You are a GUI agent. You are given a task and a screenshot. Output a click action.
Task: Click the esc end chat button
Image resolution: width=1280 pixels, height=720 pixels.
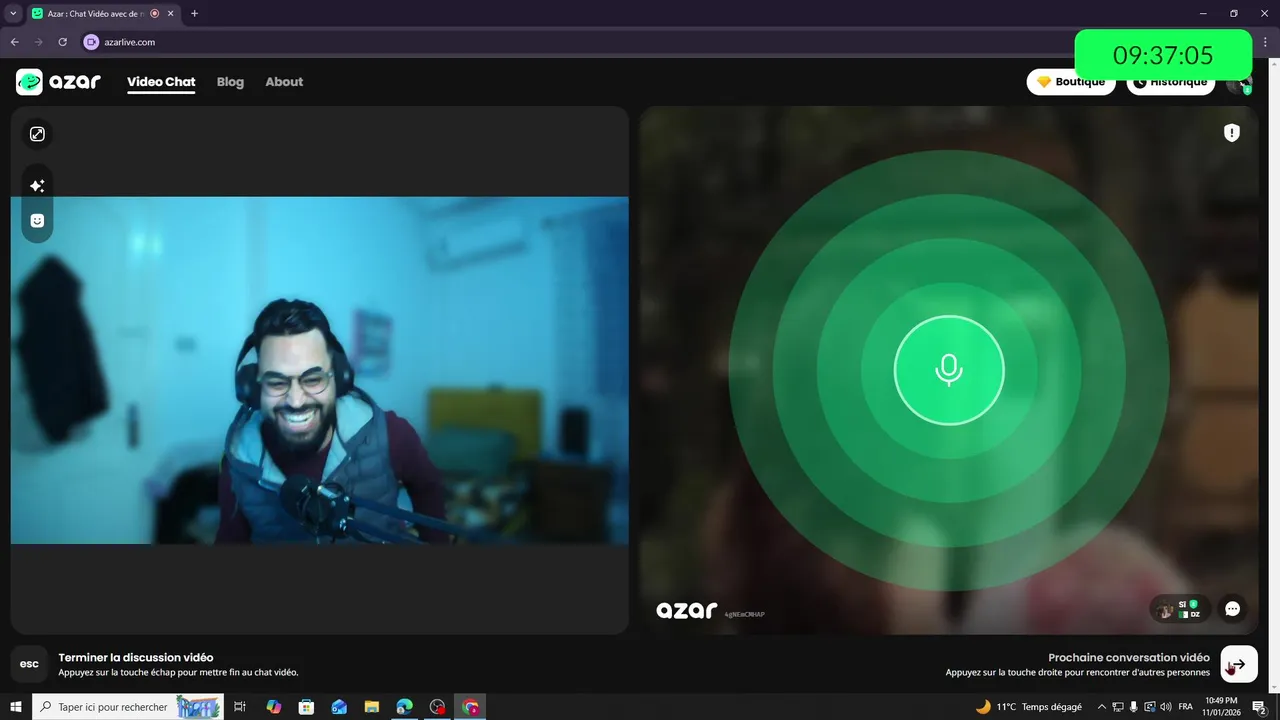coord(30,664)
